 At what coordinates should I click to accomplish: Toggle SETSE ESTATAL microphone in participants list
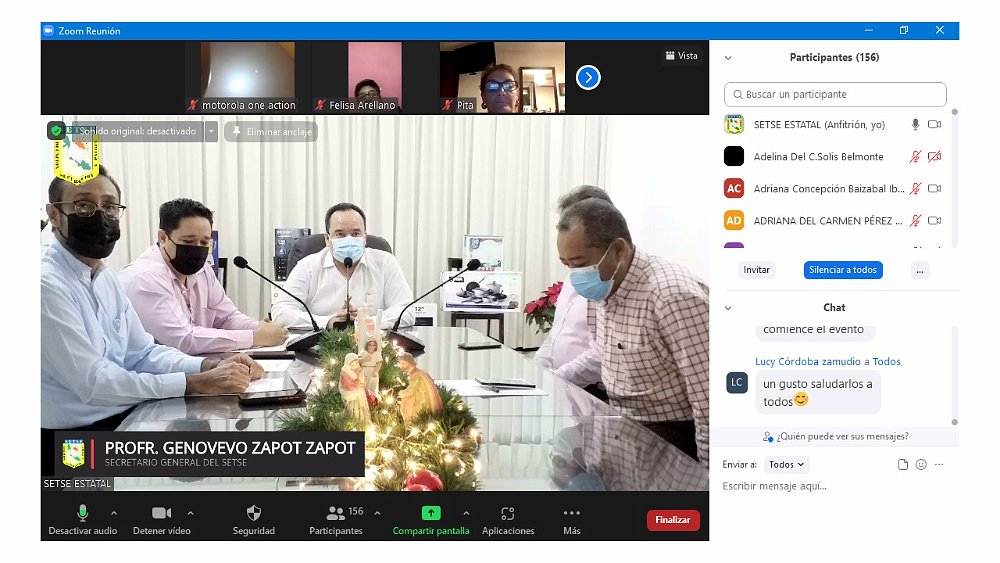point(914,125)
